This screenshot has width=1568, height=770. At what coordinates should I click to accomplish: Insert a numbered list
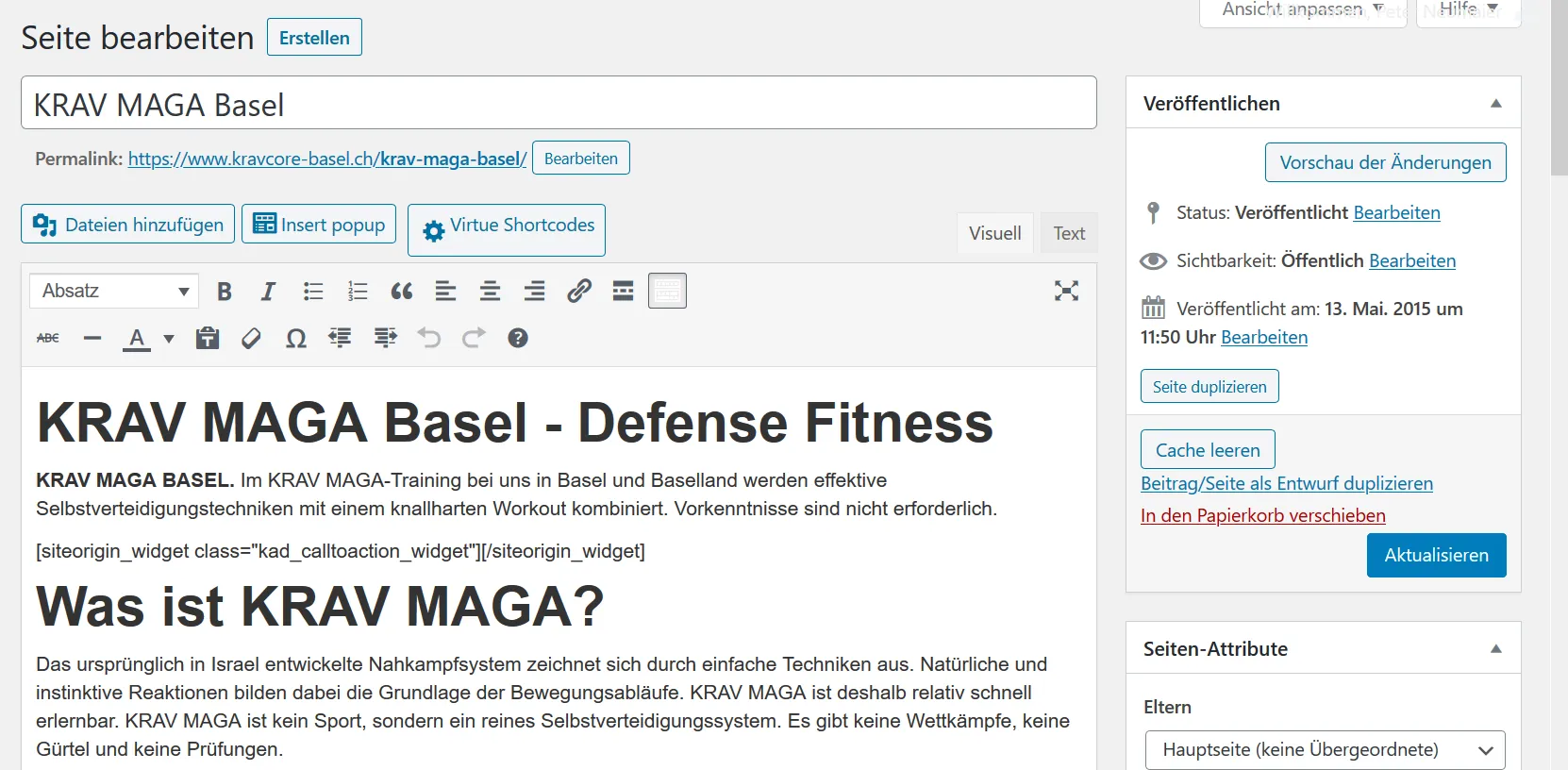pyautogui.click(x=358, y=291)
